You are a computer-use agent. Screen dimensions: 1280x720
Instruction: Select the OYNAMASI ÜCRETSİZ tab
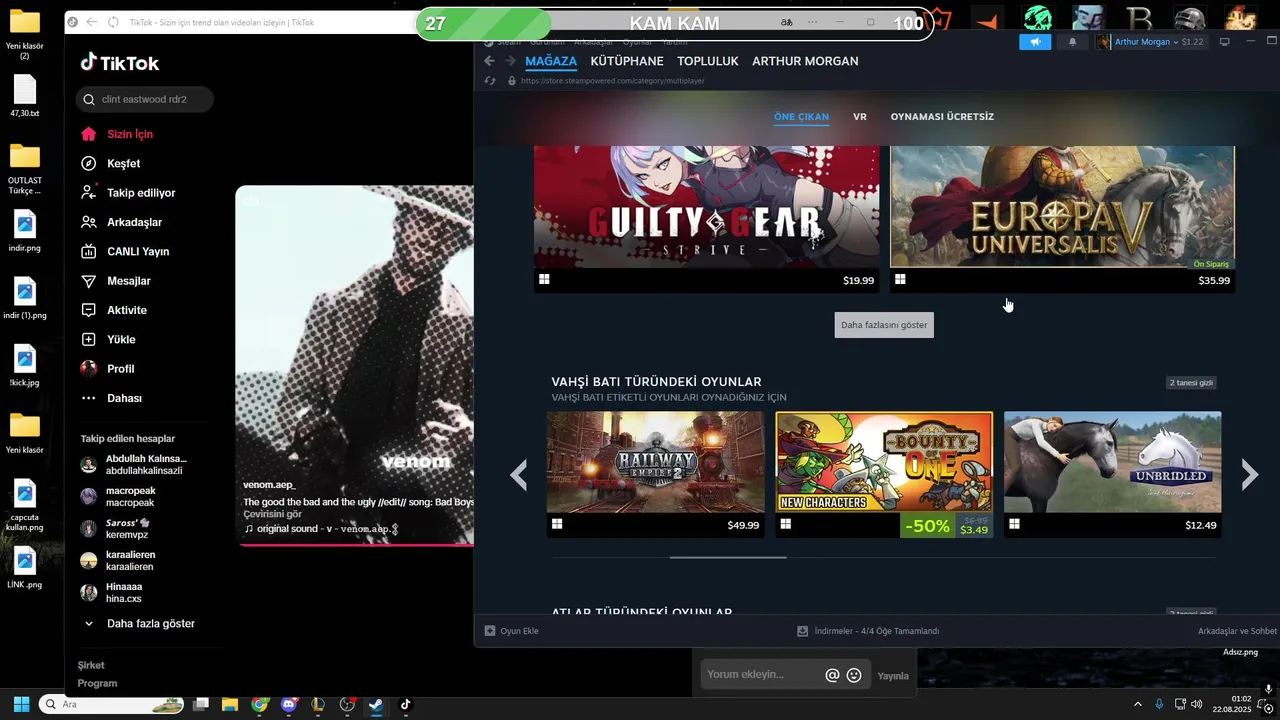942,117
